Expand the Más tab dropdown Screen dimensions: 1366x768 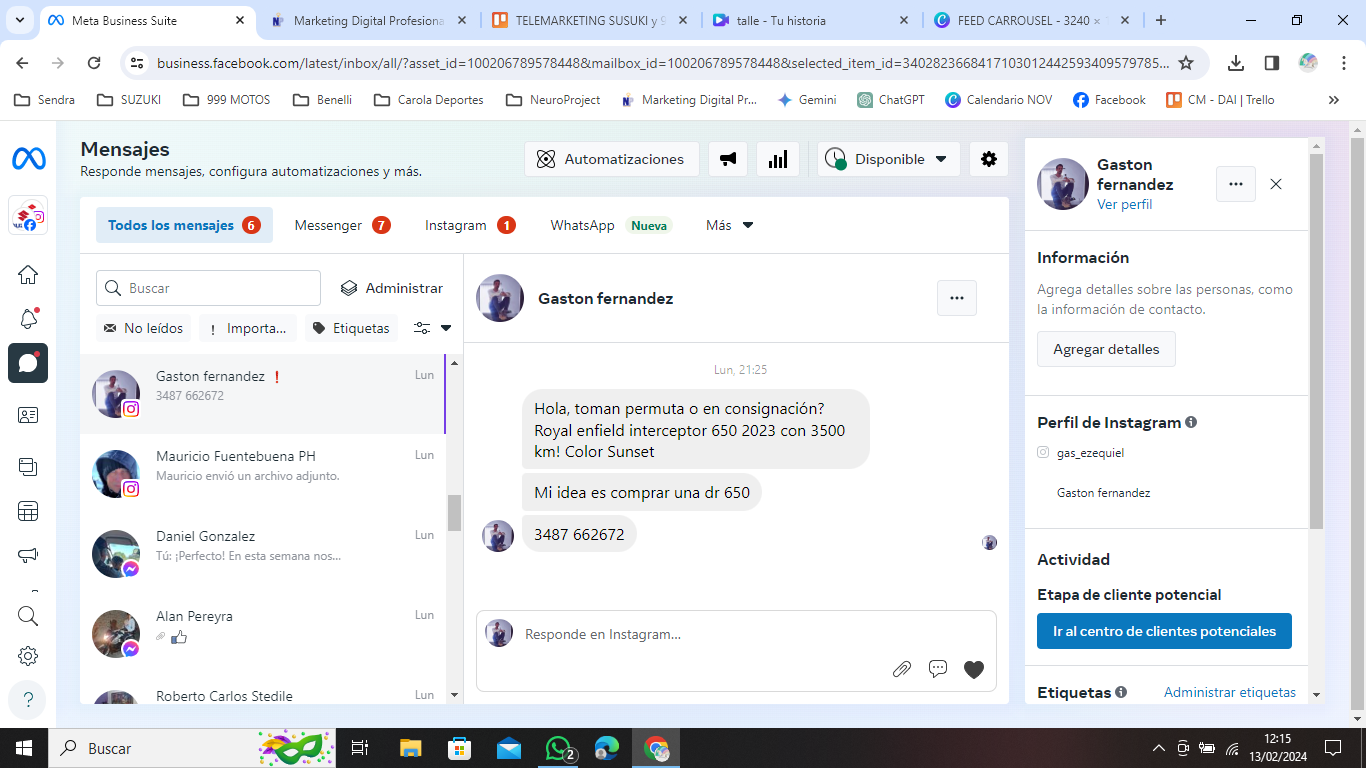(729, 225)
